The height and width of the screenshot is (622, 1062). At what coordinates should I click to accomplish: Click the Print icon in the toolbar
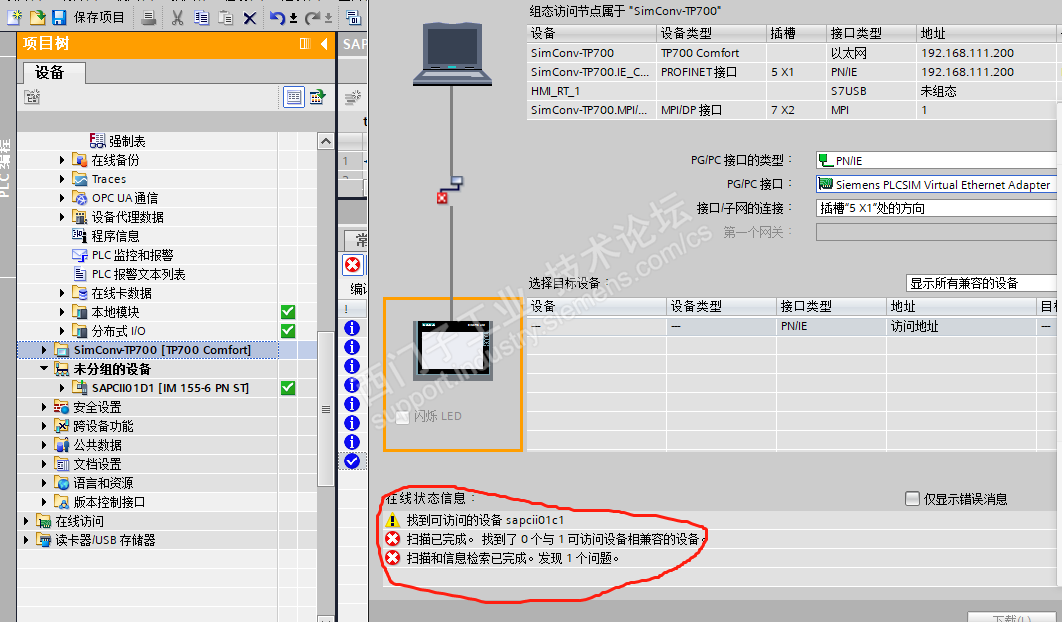(148, 18)
